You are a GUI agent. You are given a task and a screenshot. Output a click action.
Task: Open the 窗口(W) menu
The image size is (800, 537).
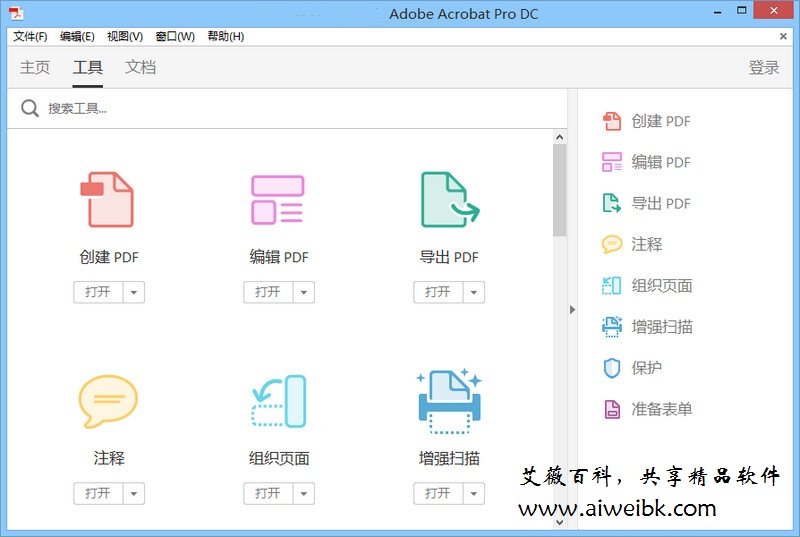click(175, 36)
